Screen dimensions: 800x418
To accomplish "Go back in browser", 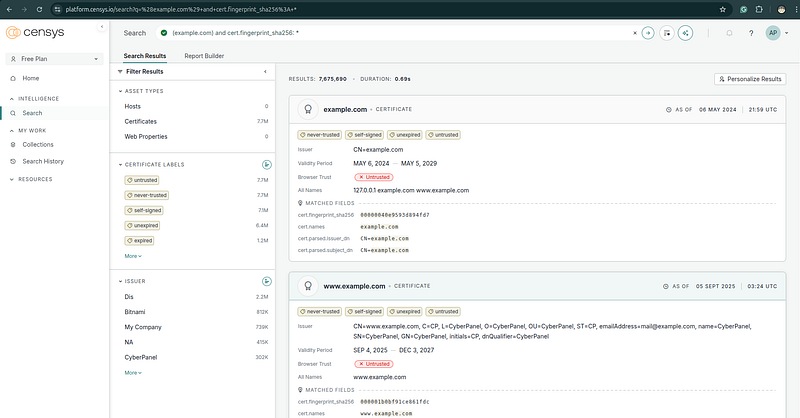I will (9, 9).
